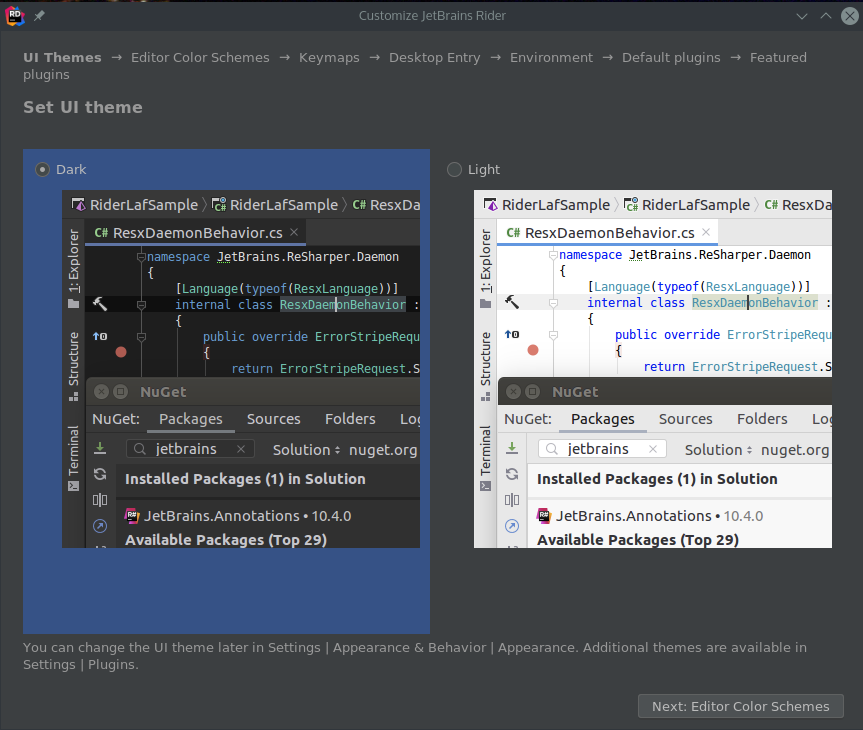The image size is (863, 730).
Task: Click the Featured plugins breadcrumb step
Action: (x=778, y=57)
